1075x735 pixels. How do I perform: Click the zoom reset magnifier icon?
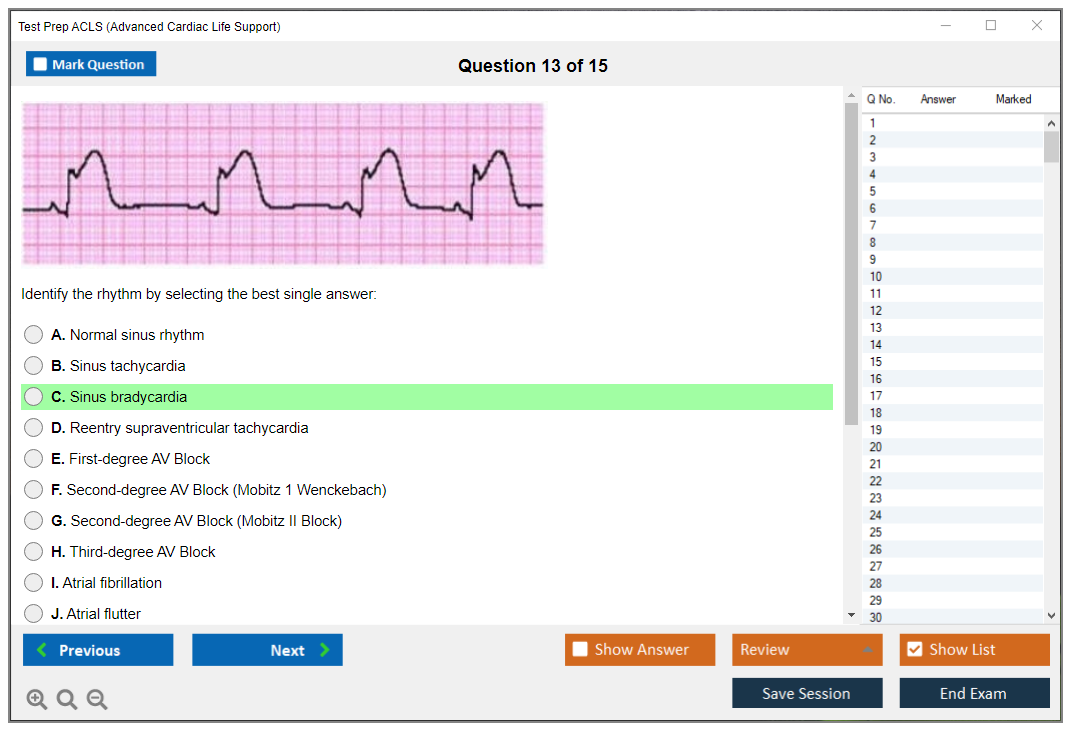(x=67, y=700)
